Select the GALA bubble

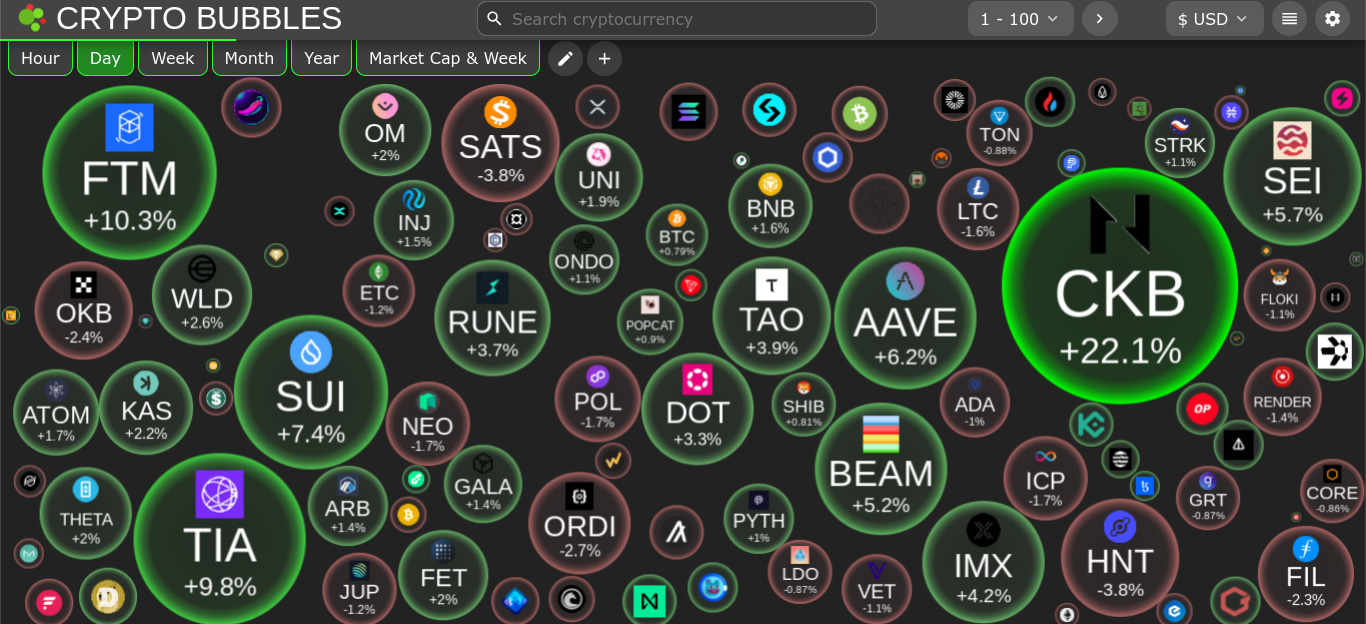pyautogui.click(x=483, y=484)
